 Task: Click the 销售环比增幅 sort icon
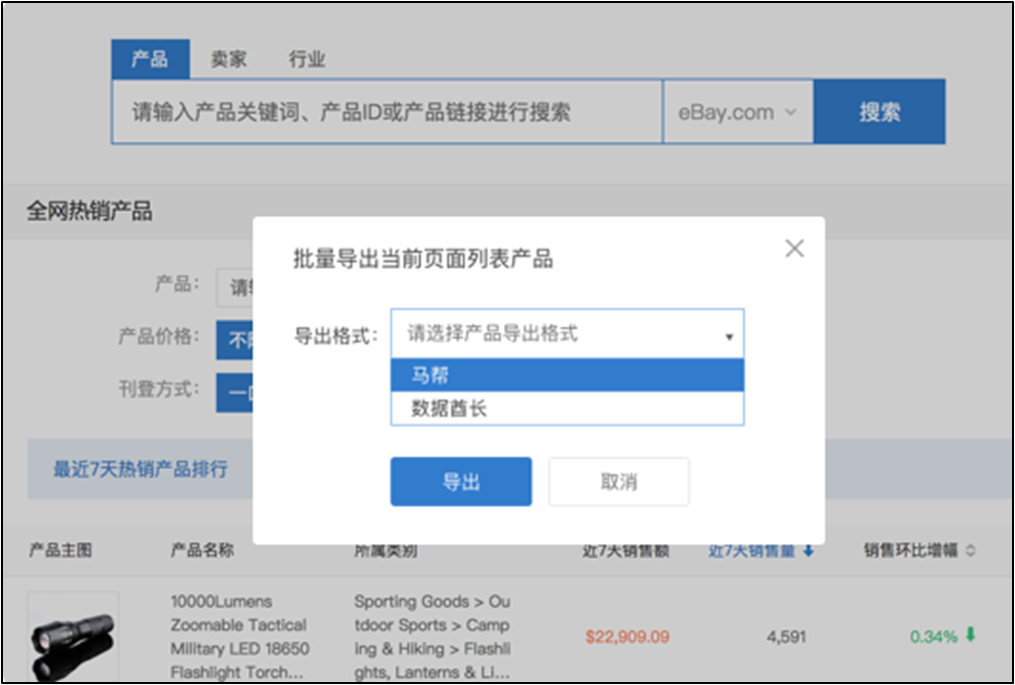(x=969, y=551)
